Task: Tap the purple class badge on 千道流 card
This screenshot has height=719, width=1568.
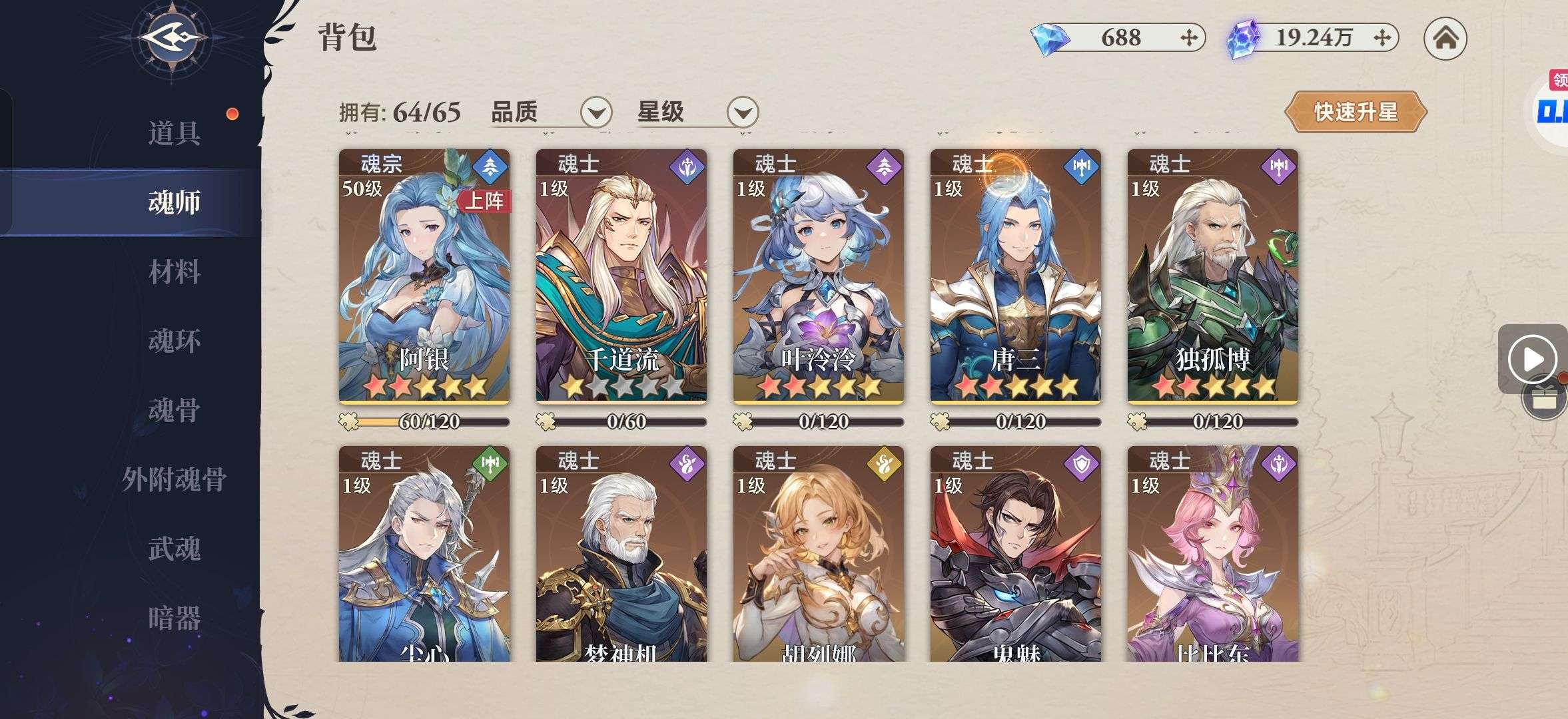Action: tap(687, 167)
